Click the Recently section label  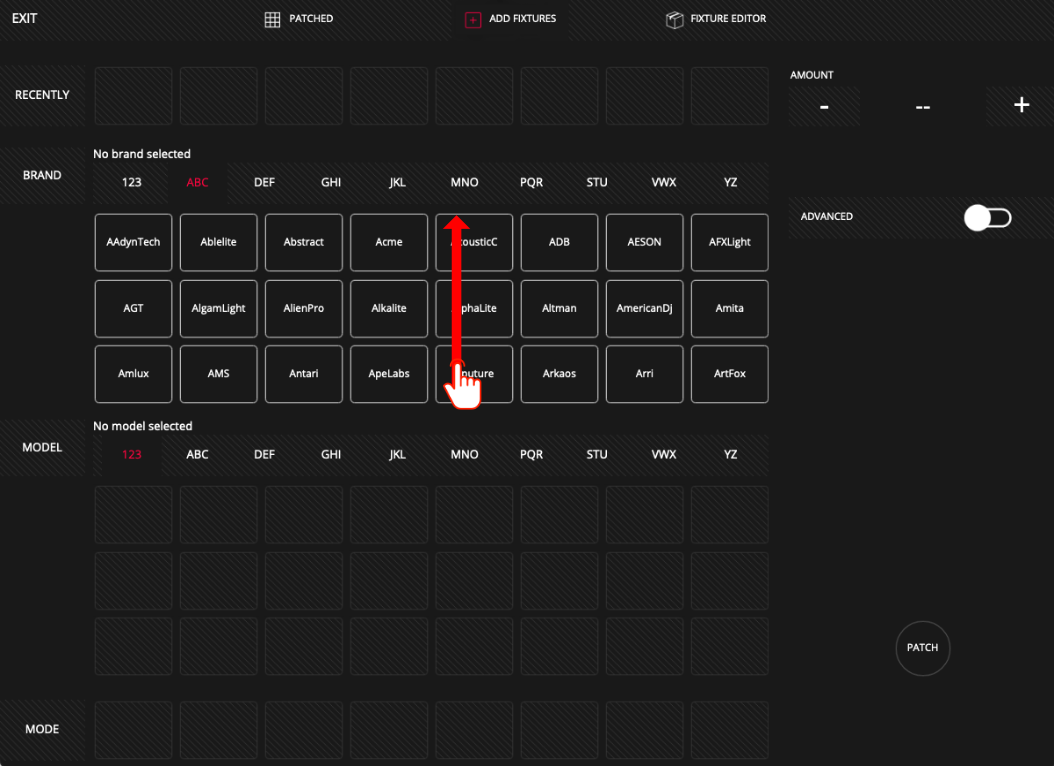pos(42,95)
